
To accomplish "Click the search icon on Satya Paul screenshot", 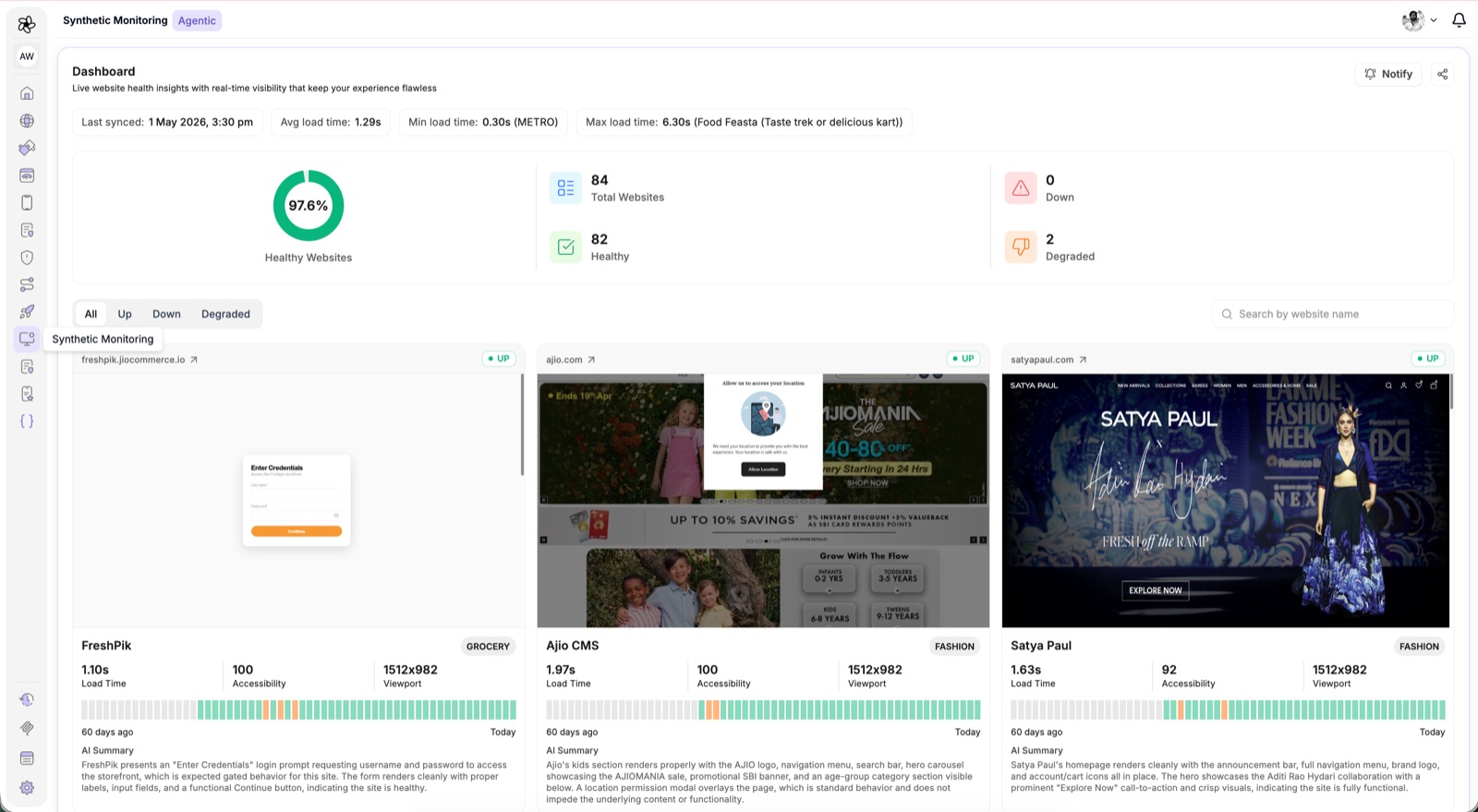I will [x=1388, y=385].
